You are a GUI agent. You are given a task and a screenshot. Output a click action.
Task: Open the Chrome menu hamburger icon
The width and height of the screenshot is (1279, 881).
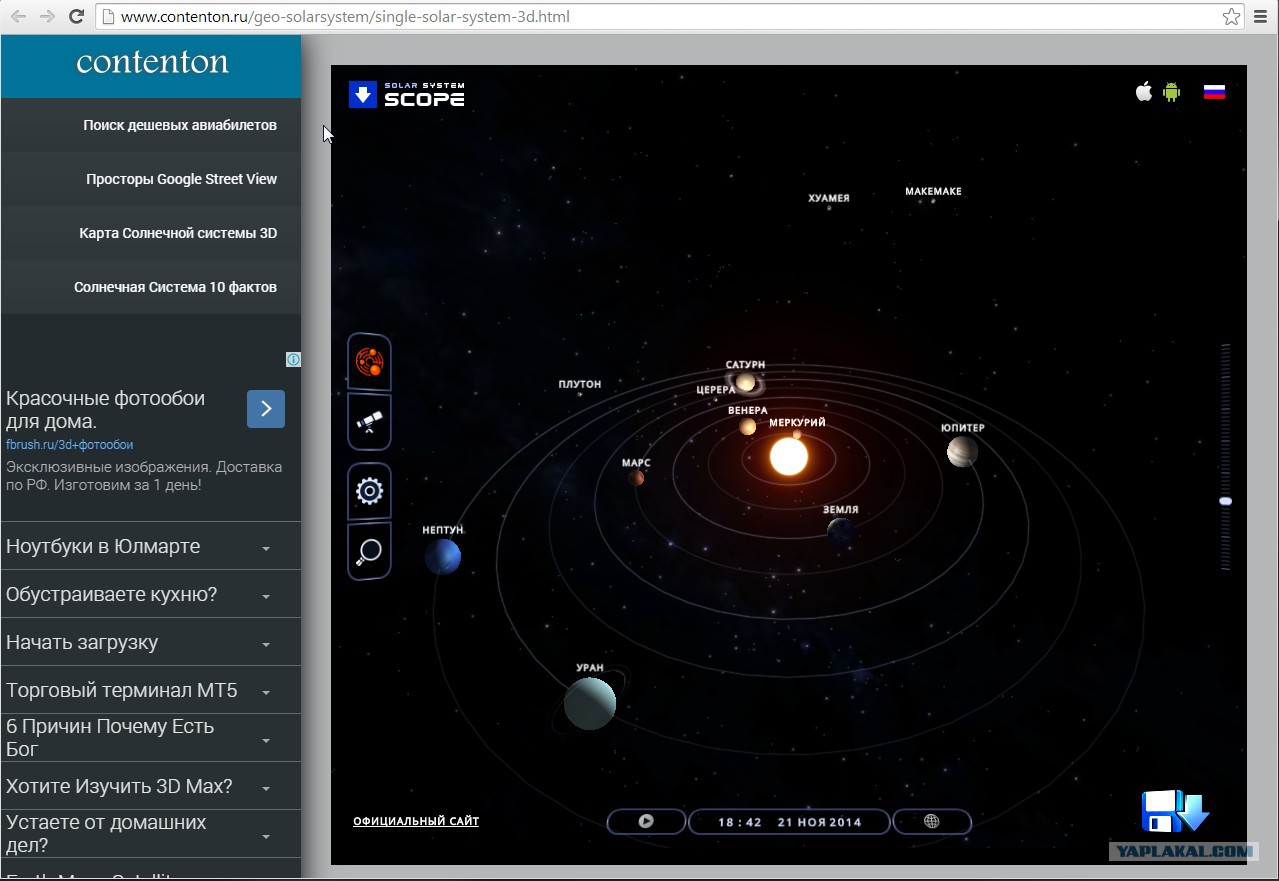pyautogui.click(x=1262, y=16)
